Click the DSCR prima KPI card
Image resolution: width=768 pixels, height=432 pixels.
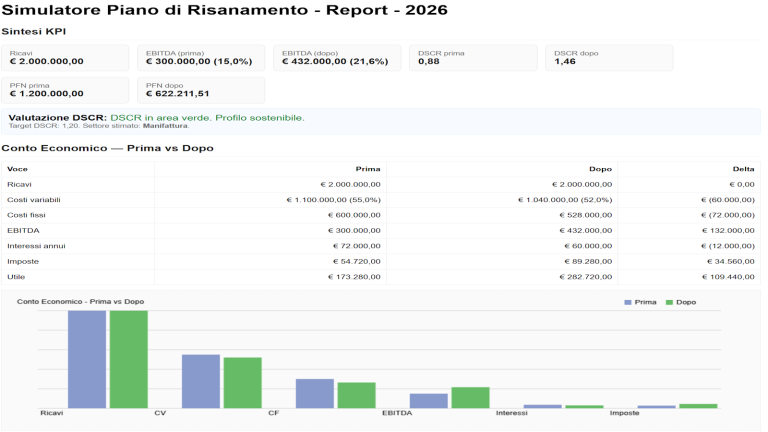tap(474, 58)
